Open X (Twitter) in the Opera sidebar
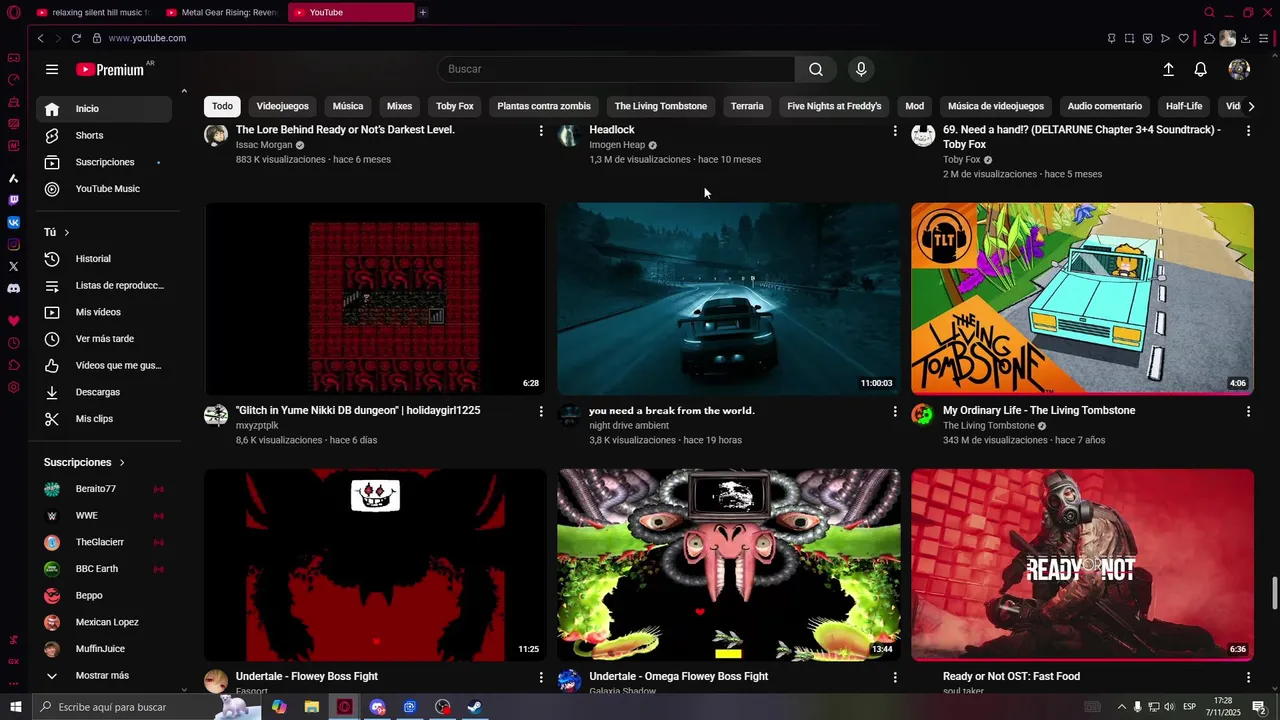This screenshot has height=720, width=1280. 14,266
